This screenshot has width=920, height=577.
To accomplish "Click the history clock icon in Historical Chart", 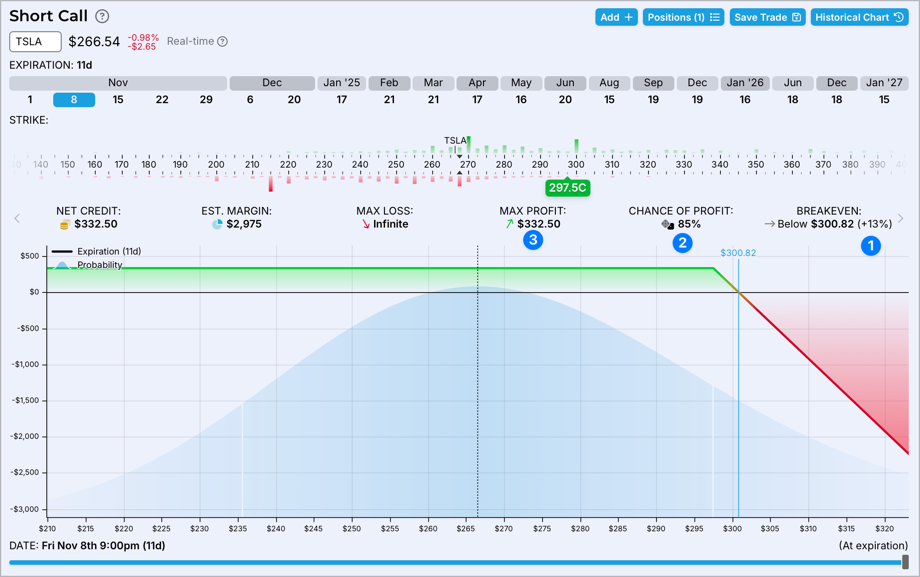I will point(899,17).
